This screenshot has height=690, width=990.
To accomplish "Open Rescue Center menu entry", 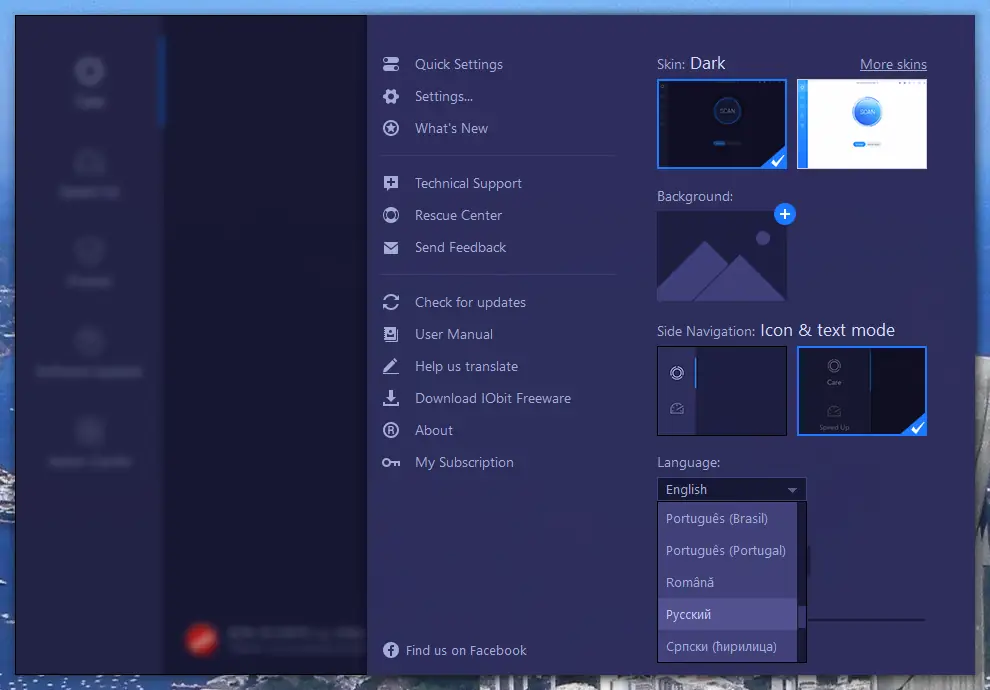I will (x=458, y=215).
